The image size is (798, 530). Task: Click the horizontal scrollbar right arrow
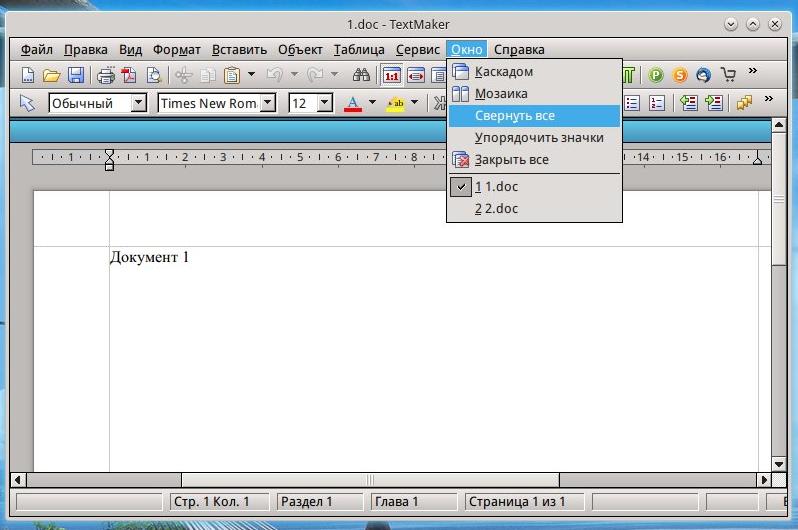coord(764,480)
